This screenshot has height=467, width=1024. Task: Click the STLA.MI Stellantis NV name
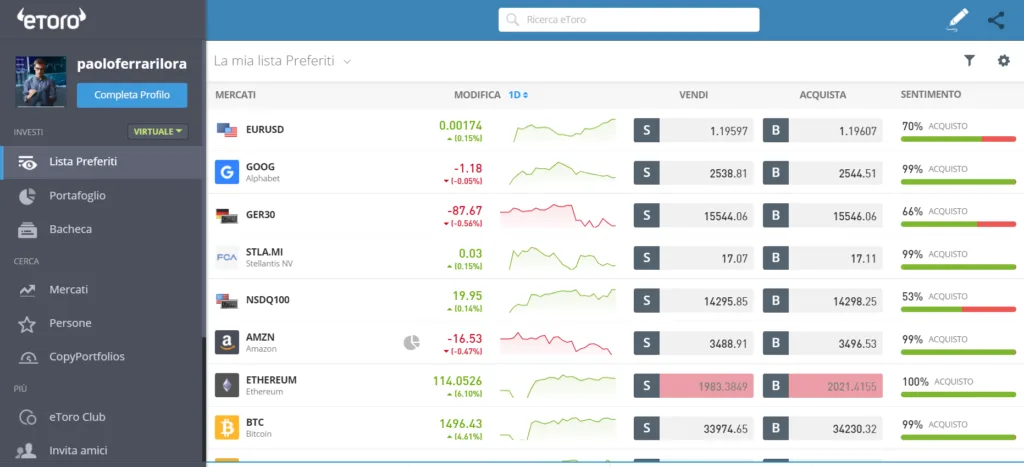click(269, 257)
